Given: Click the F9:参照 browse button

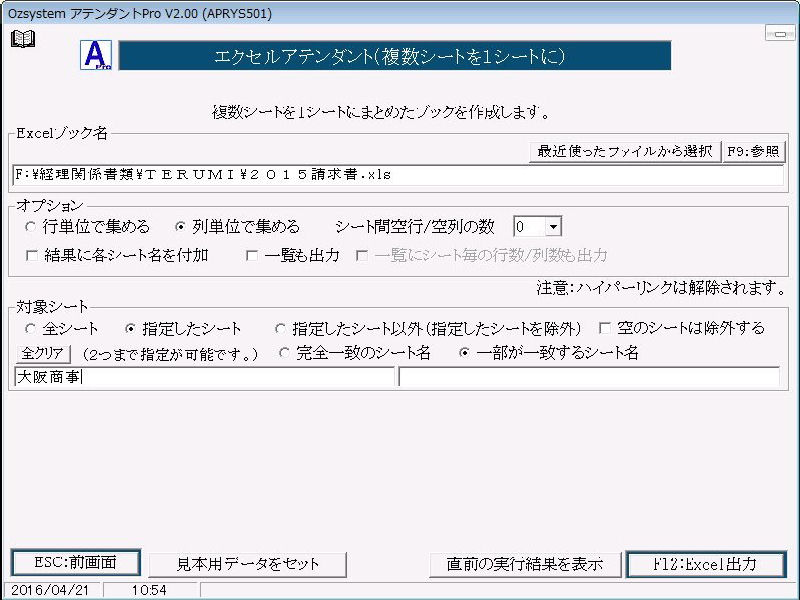Looking at the screenshot, I should pos(754,152).
